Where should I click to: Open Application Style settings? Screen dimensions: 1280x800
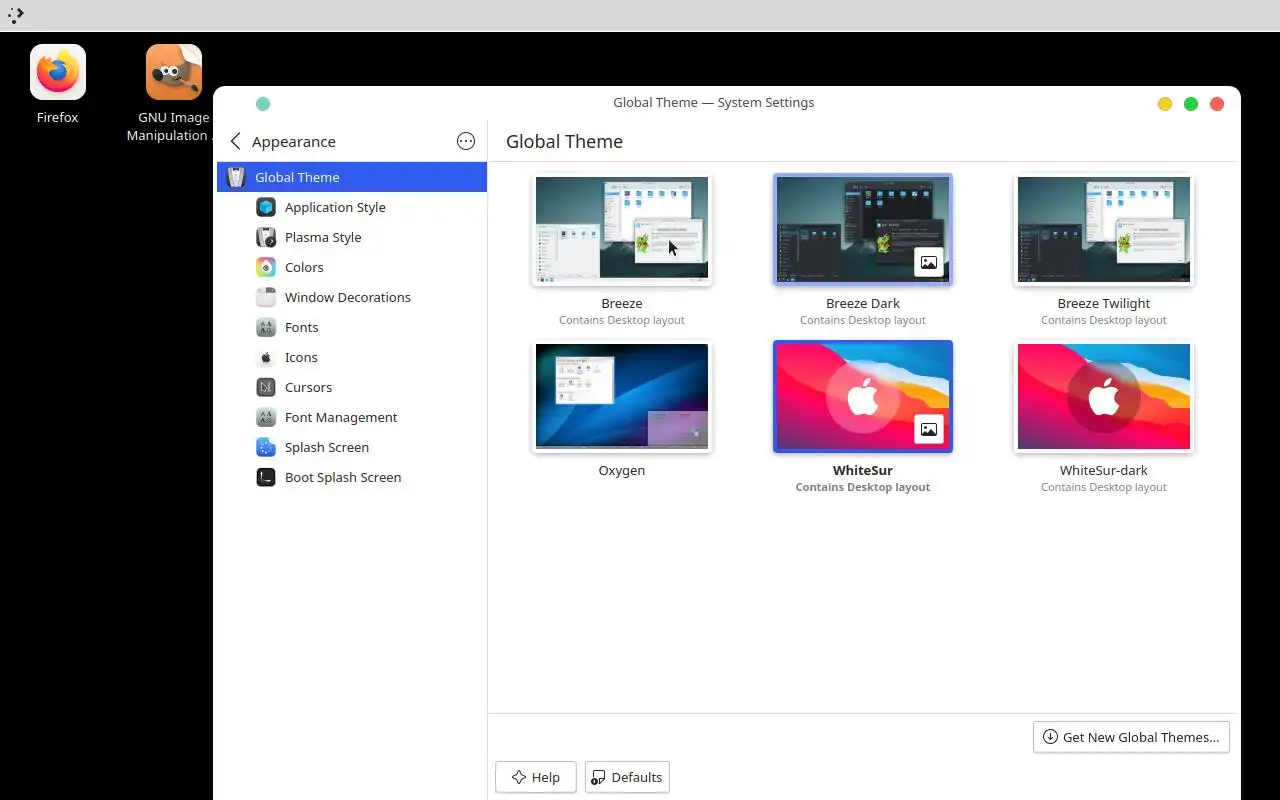click(352, 207)
